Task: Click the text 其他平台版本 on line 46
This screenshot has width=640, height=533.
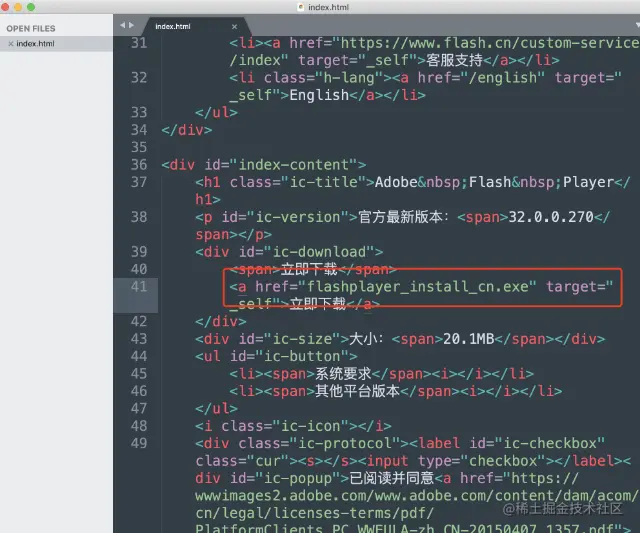Action: (x=358, y=391)
